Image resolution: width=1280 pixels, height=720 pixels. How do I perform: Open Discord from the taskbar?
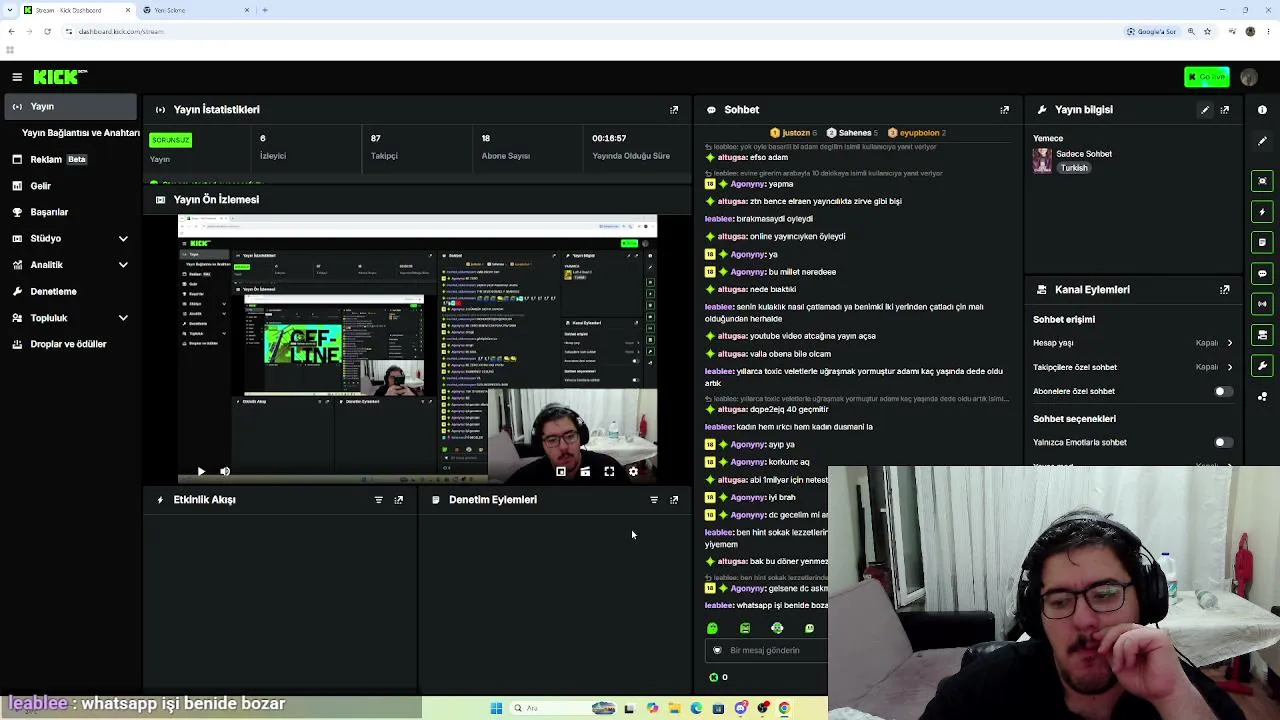click(x=741, y=708)
